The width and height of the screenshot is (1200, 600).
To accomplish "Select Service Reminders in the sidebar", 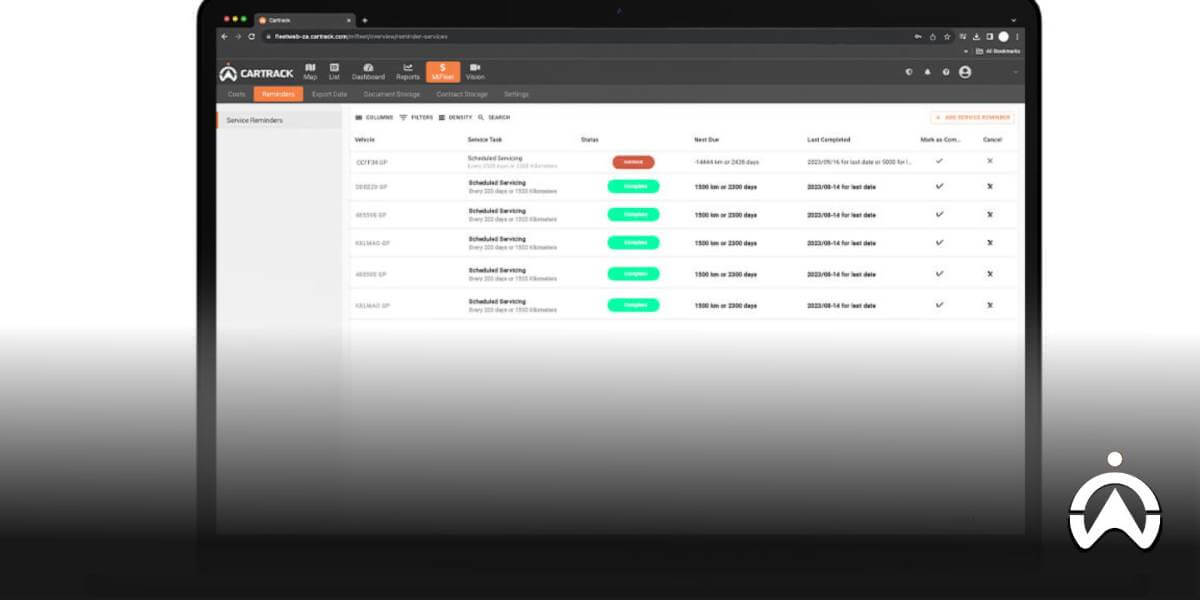I will point(279,120).
